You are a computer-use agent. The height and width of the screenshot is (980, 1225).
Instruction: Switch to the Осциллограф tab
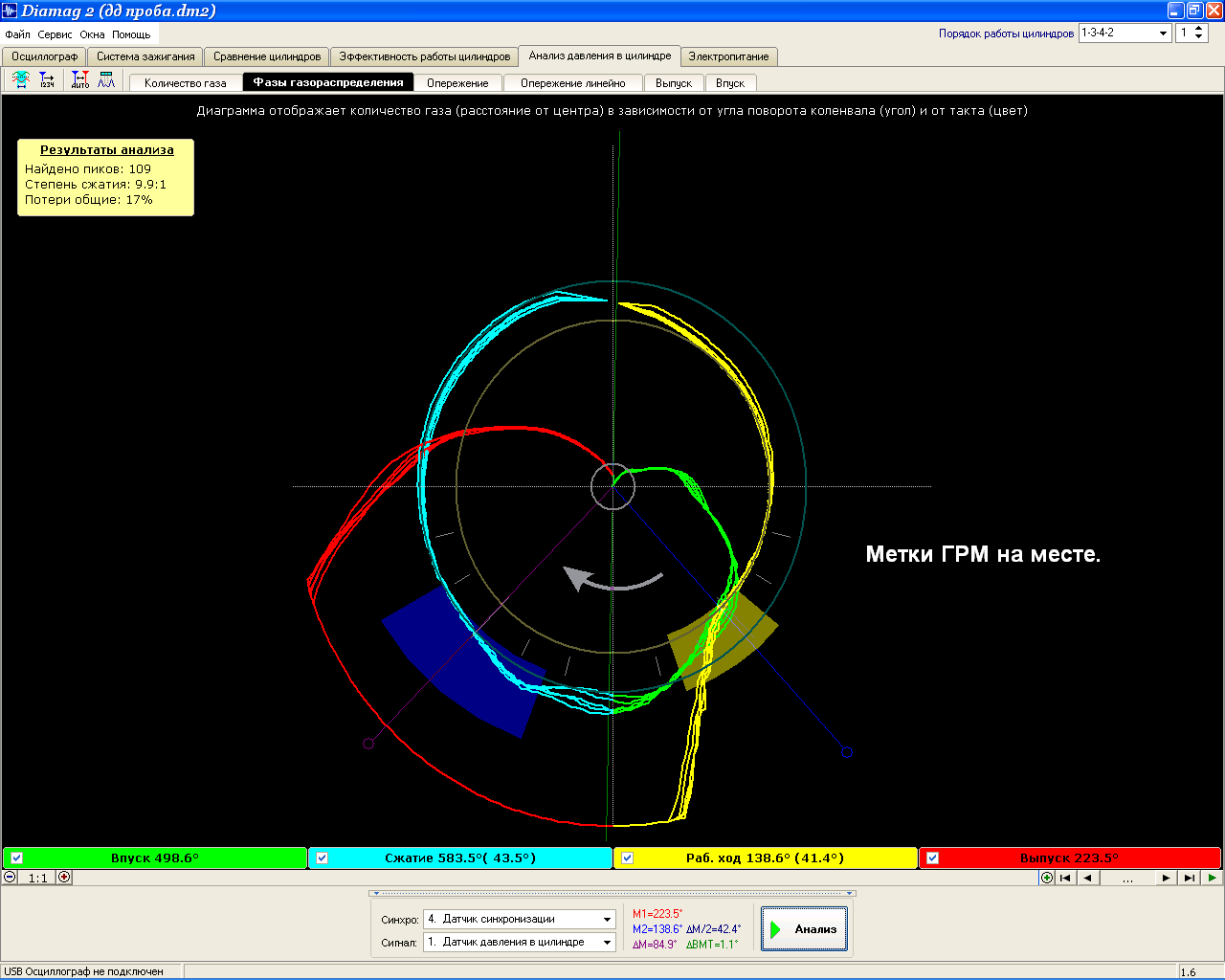pos(44,56)
